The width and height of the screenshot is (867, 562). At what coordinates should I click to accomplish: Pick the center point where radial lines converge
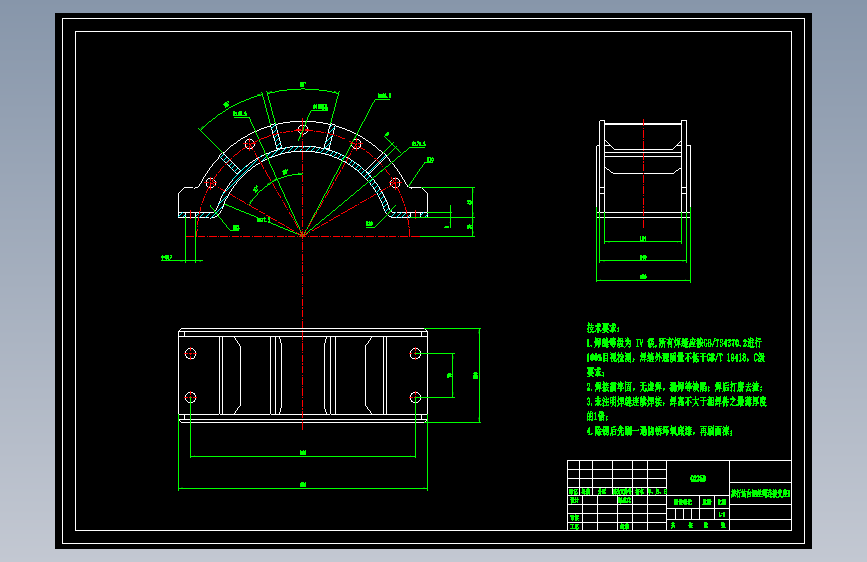302,236
